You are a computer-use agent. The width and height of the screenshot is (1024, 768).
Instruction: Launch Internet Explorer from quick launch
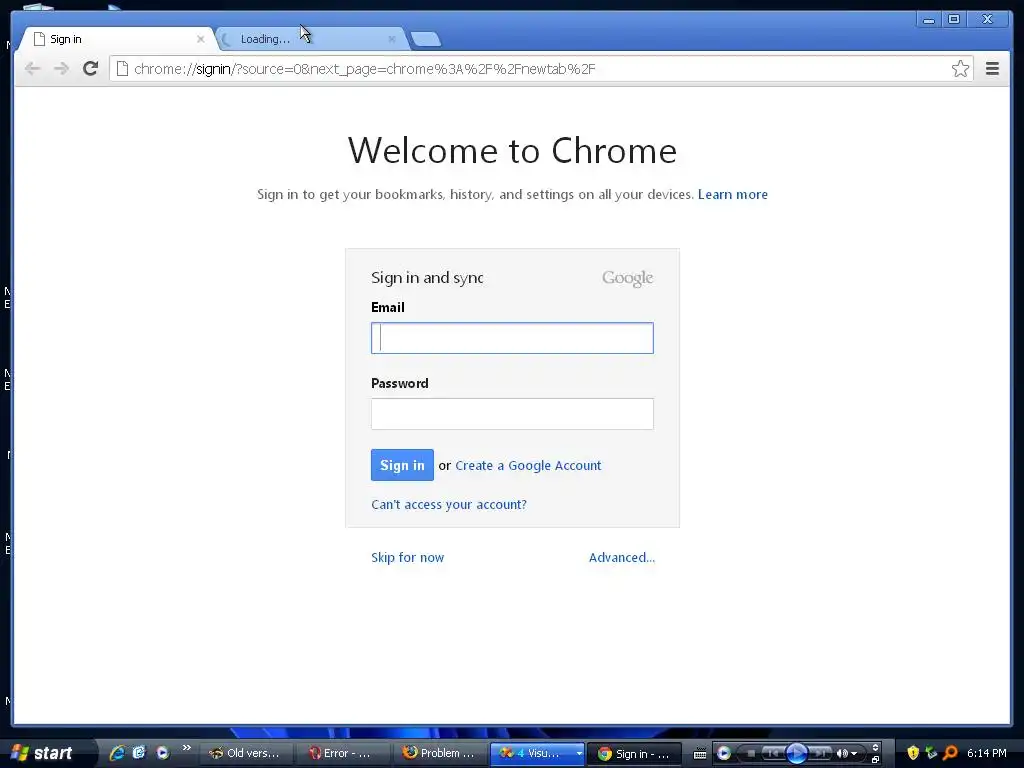(x=118, y=753)
